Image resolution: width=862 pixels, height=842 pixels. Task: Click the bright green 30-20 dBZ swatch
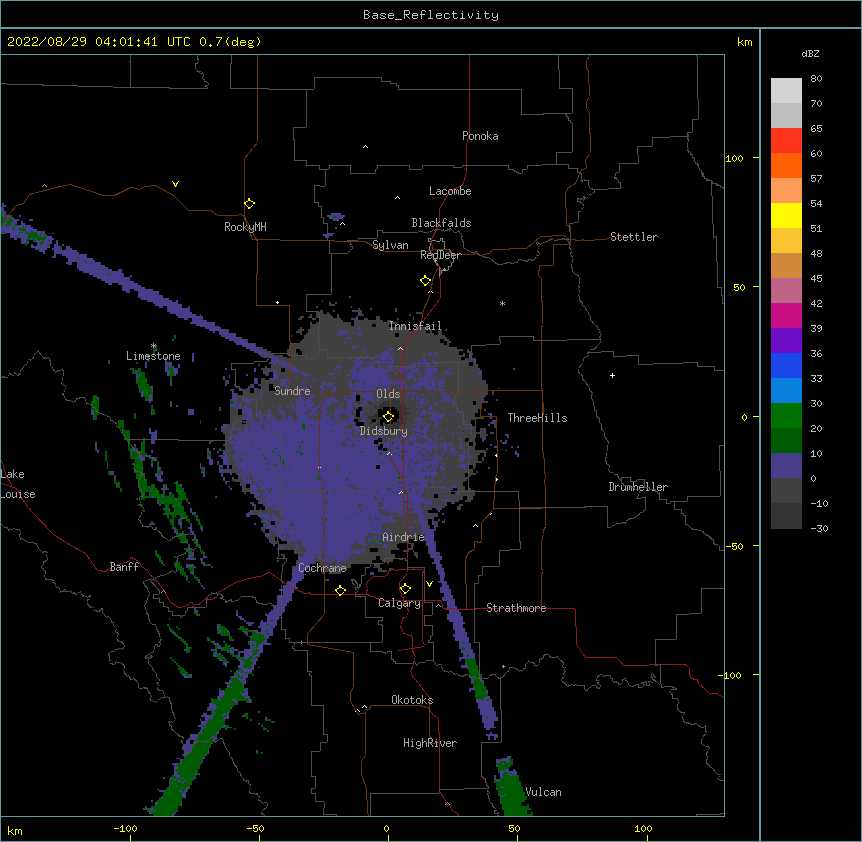coord(786,416)
